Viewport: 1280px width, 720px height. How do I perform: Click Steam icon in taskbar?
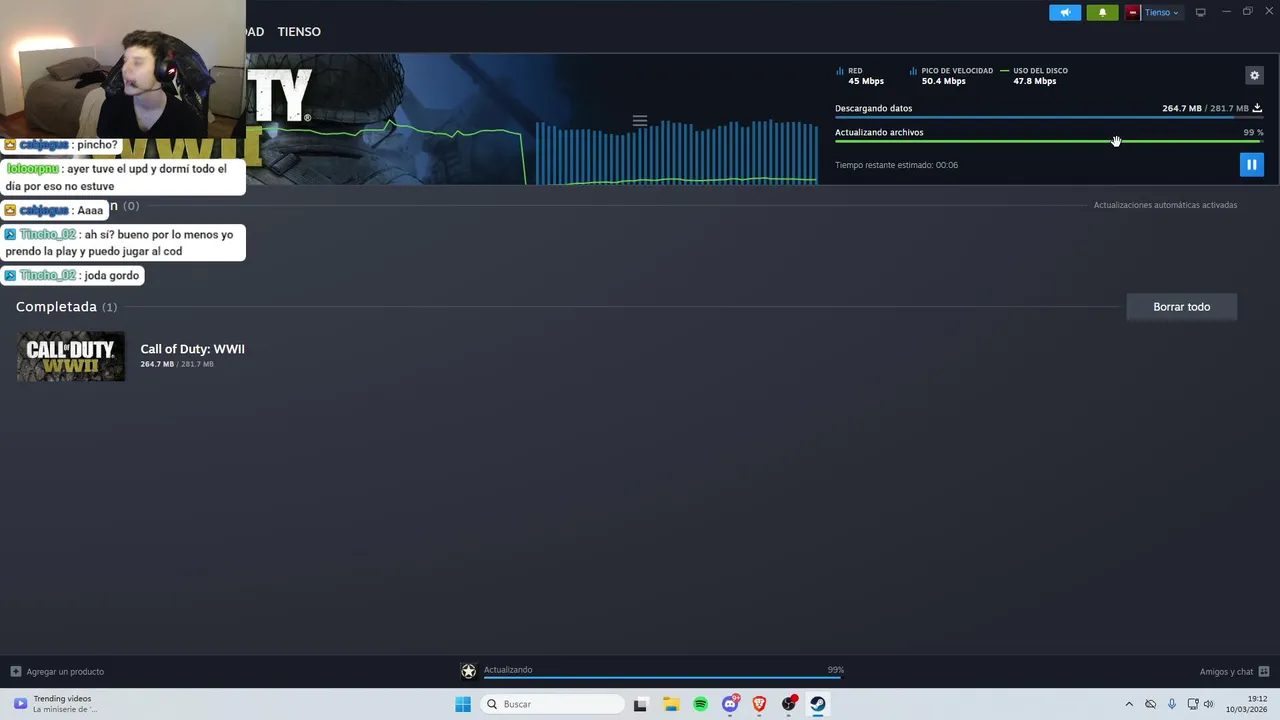coord(818,704)
